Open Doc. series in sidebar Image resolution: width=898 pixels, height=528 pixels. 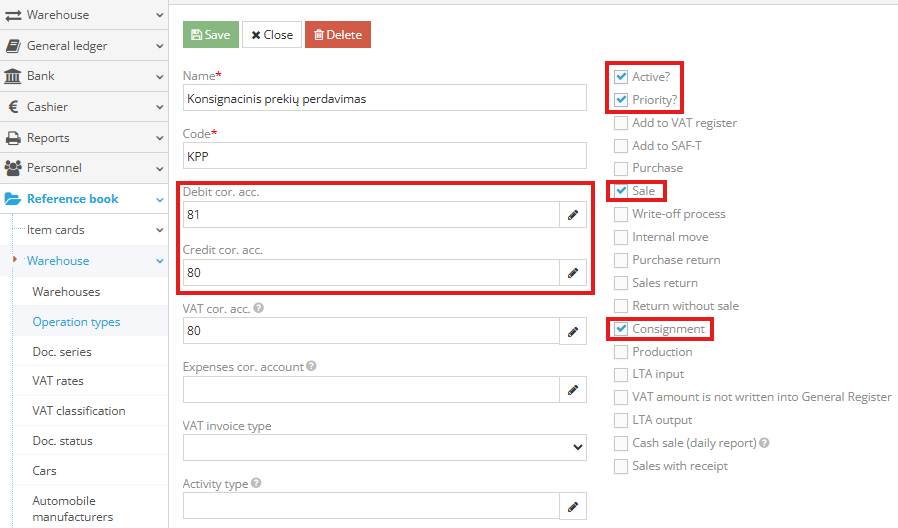(x=62, y=352)
